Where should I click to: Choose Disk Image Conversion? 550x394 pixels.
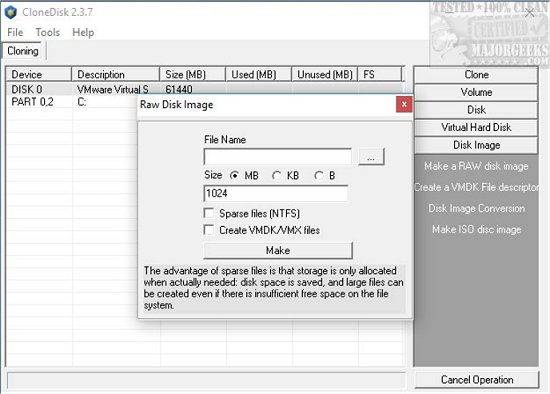(476, 208)
